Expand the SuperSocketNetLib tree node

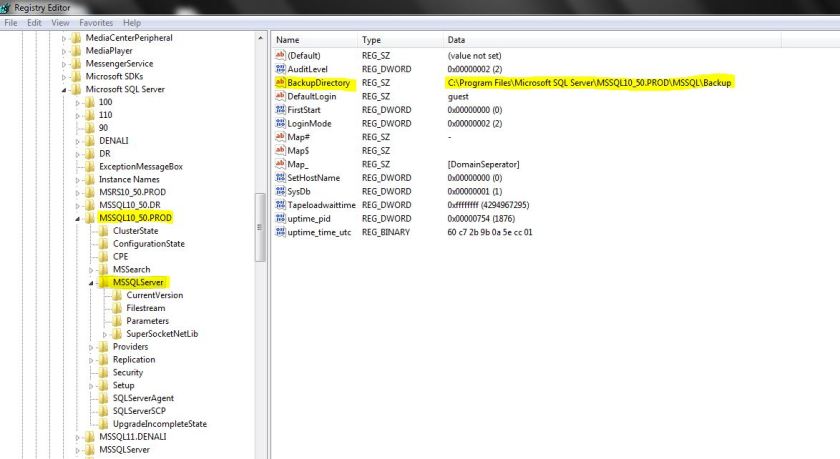point(105,334)
